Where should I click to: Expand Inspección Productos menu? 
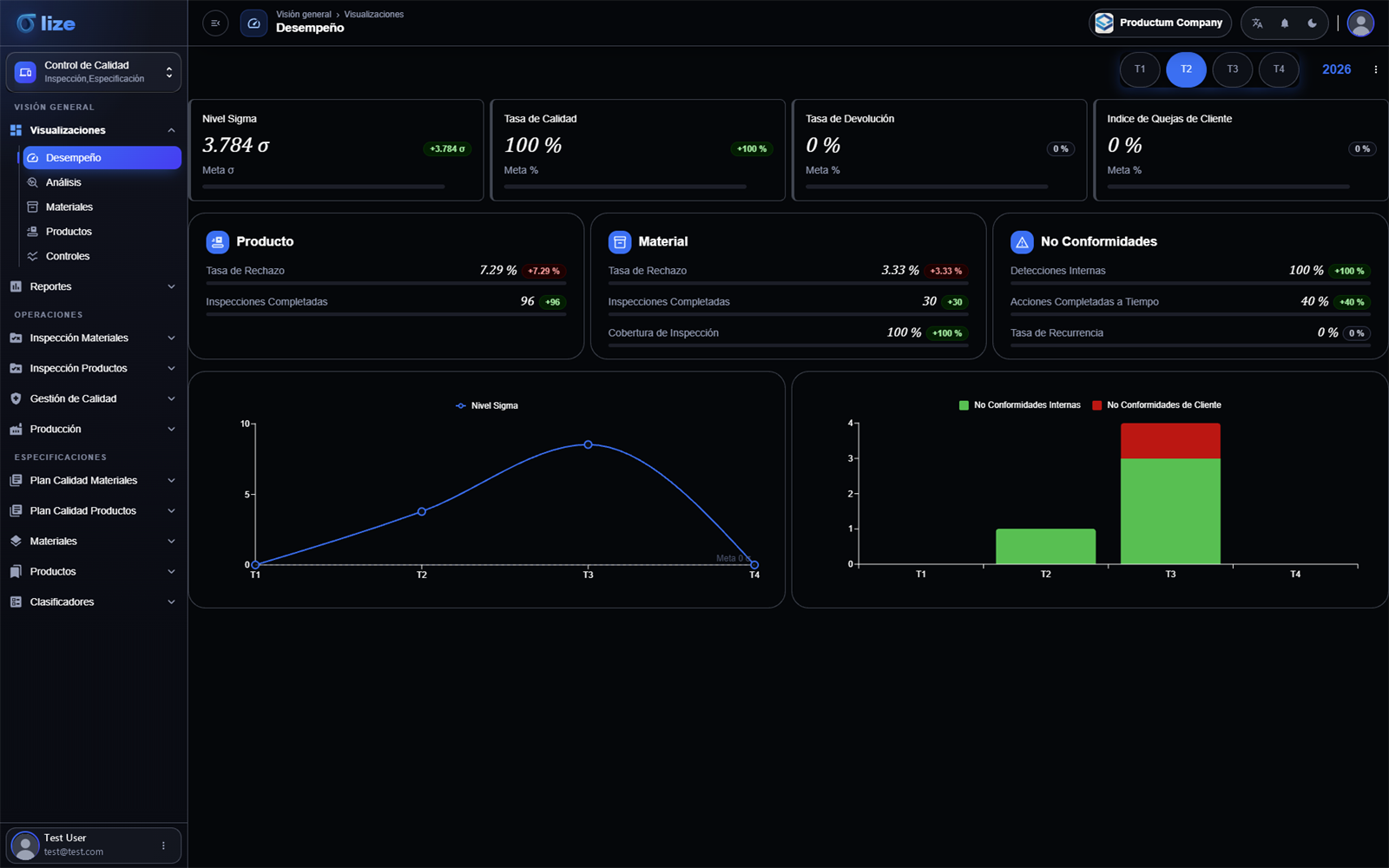point(94,368)
